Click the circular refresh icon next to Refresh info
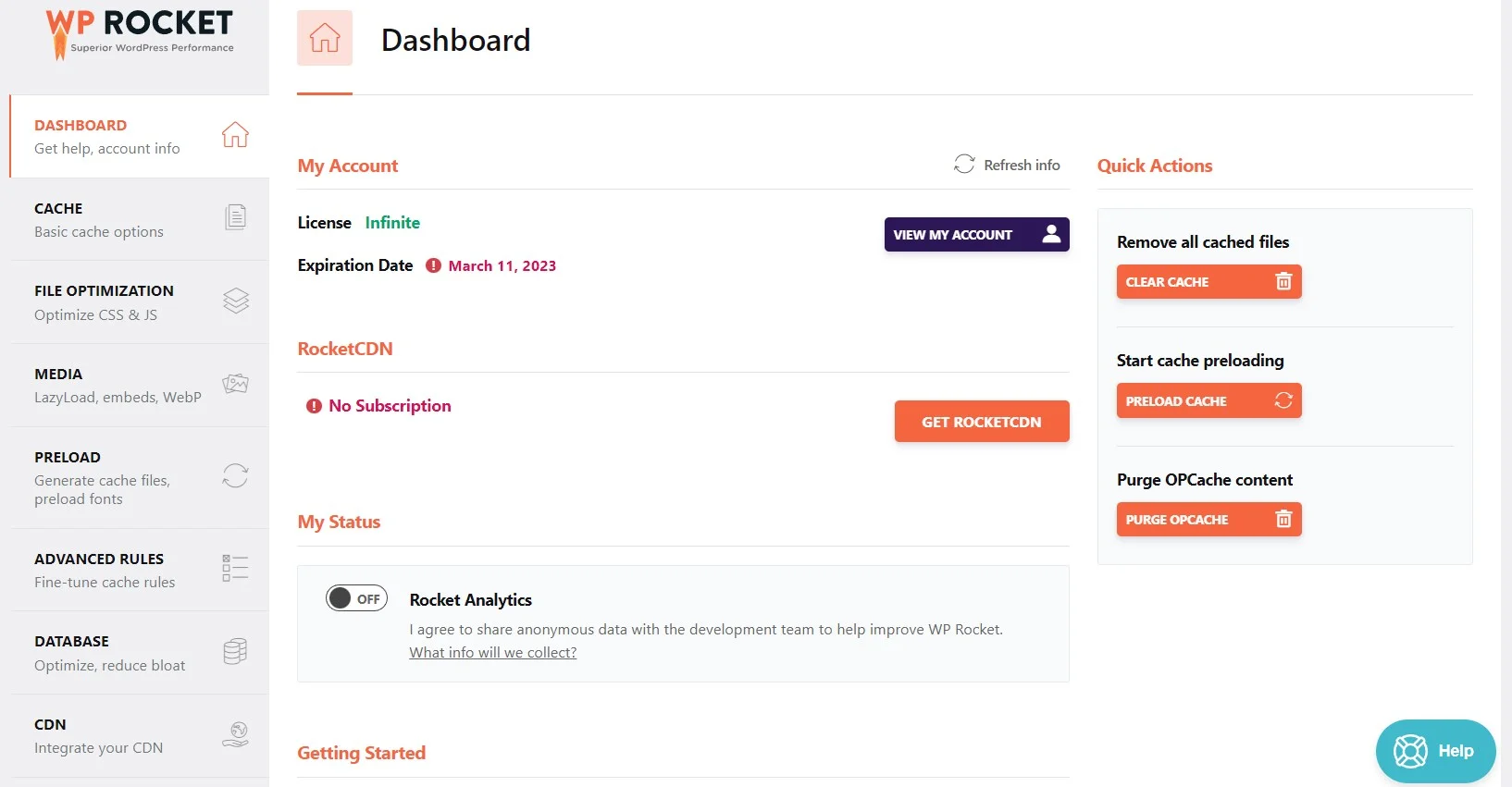Screen dimensions: 1512x787 tap(964, 164)
